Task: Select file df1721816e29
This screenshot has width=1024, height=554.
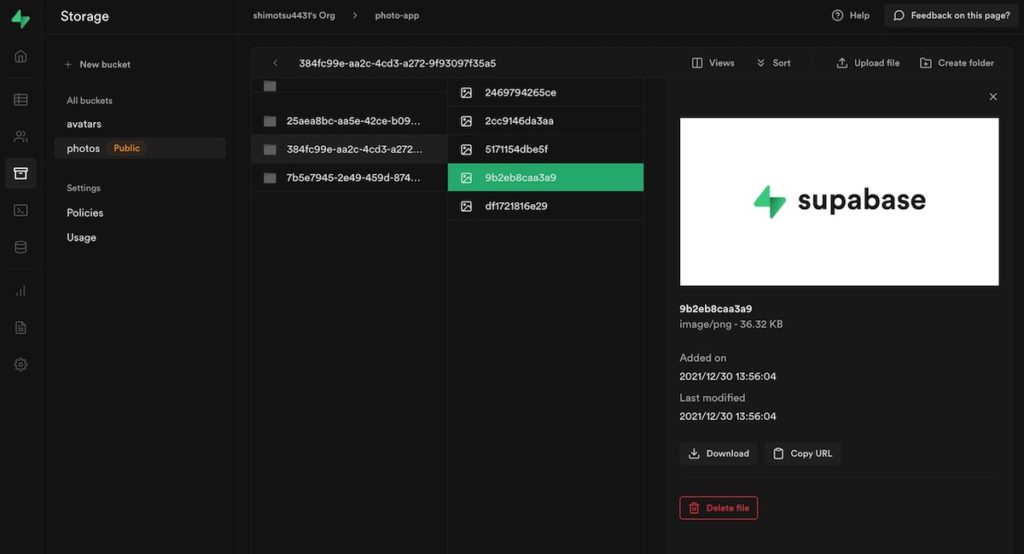Action: coord(545,206)
